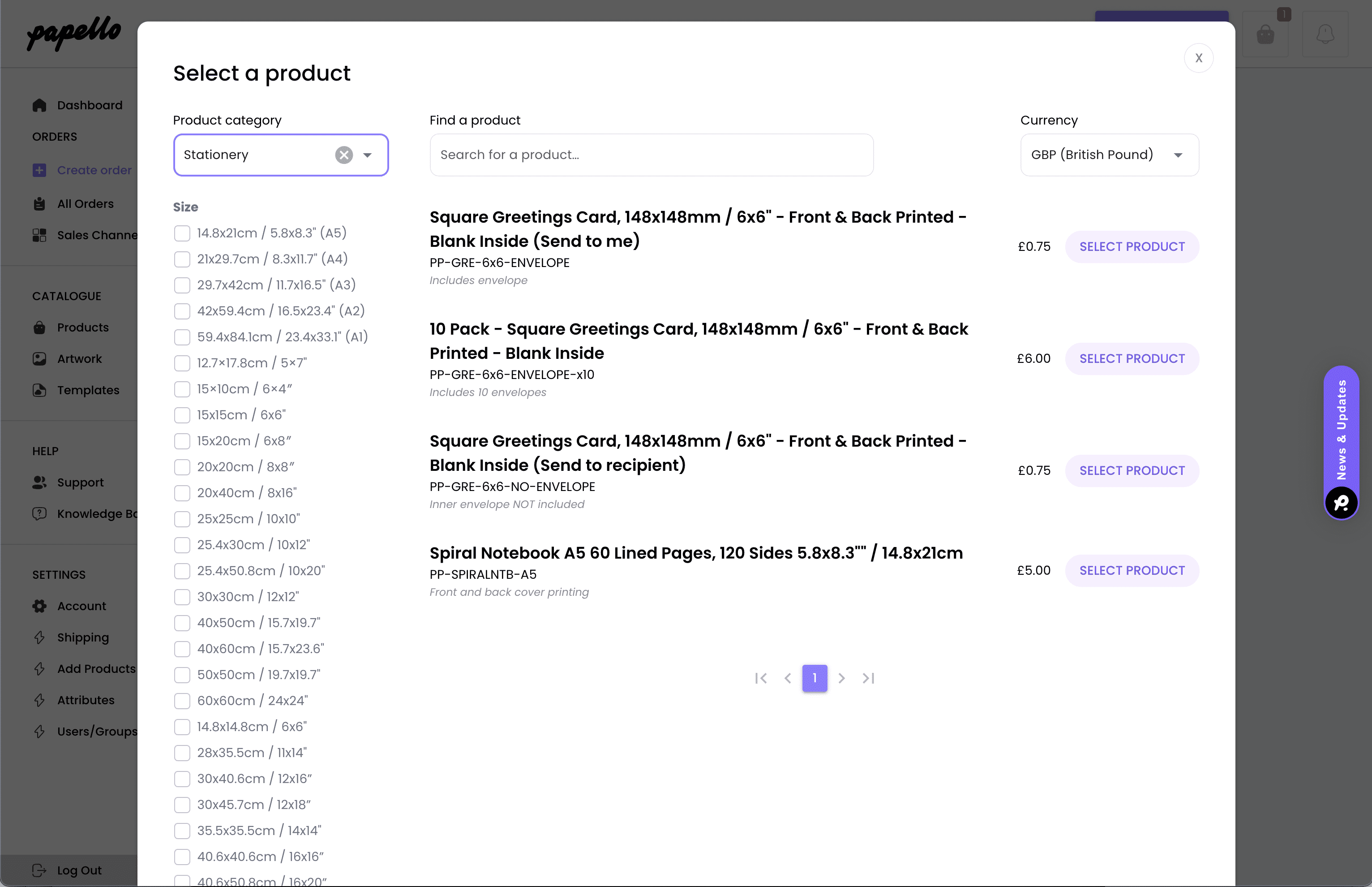Click the Knowledge Base question icon
This screenshot has height=887, width=1372.
tap(39, 513)
